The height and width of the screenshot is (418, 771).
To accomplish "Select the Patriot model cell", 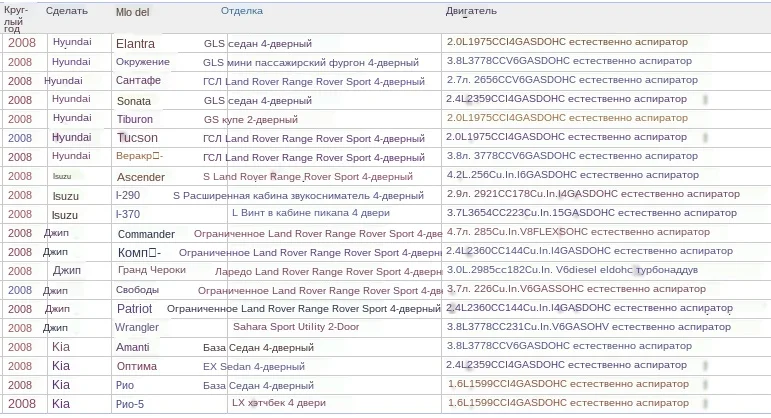I will (x=134, y=309).
